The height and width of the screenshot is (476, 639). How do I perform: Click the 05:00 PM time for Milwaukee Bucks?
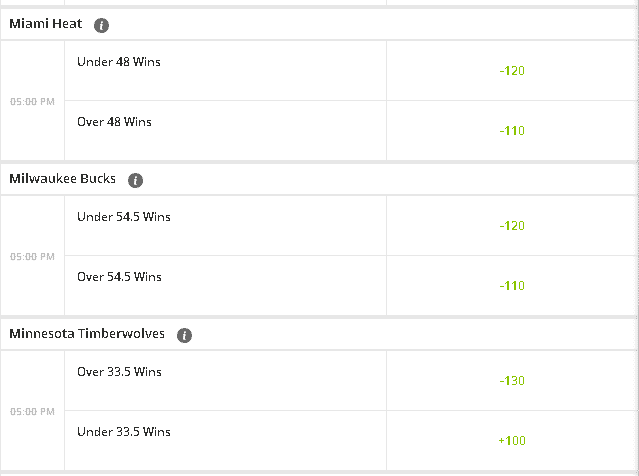click(x=32, y=256)
